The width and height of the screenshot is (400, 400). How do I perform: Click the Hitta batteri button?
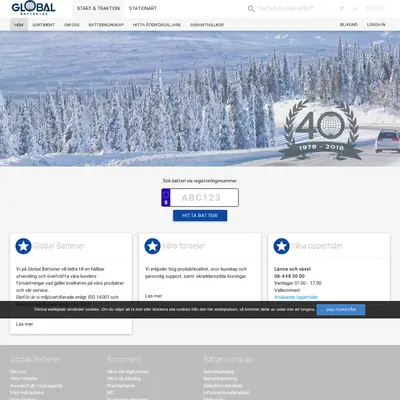[x=200, y=216]
